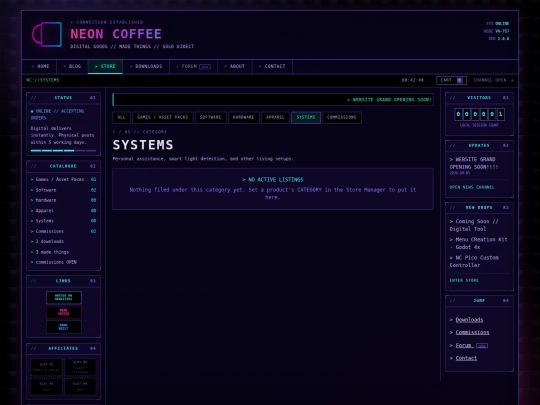Jump to Commissions in Jump panel
This screenshot has width=540, height=405.
pos(472,332)
